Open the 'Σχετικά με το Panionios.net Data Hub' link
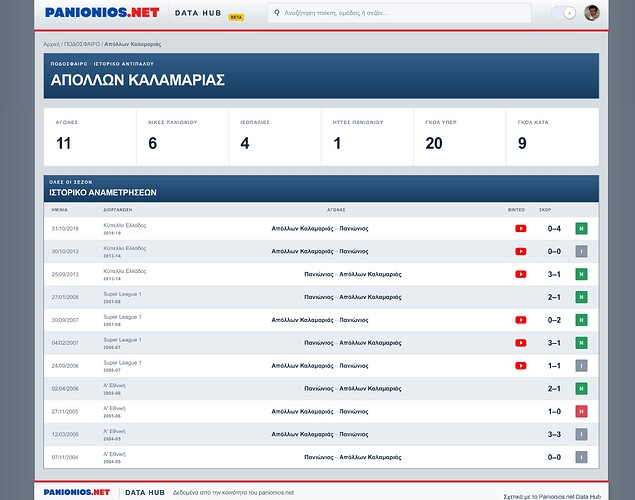This screenshot has height=500, width=635. (552, 497)
